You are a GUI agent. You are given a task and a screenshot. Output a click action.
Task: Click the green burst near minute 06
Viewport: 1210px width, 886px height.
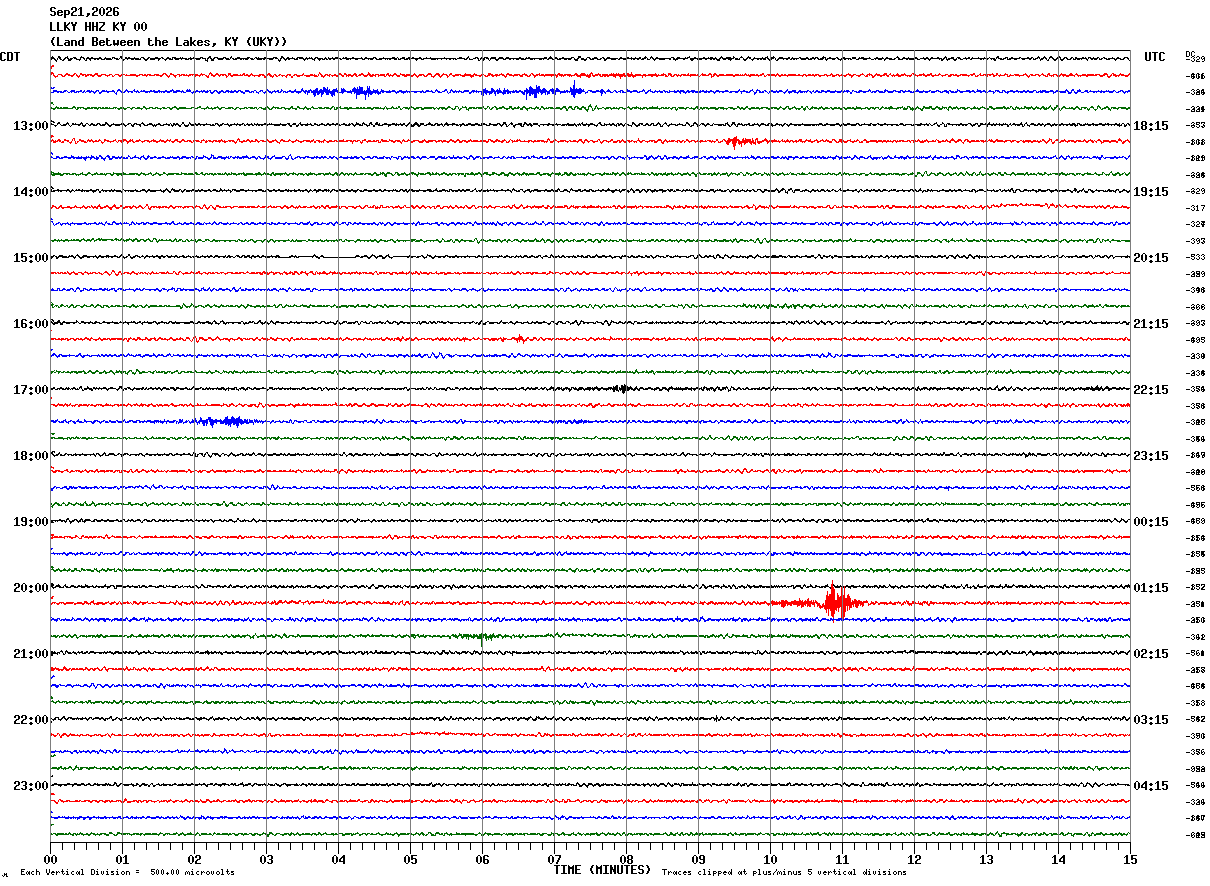pos(476,636)
